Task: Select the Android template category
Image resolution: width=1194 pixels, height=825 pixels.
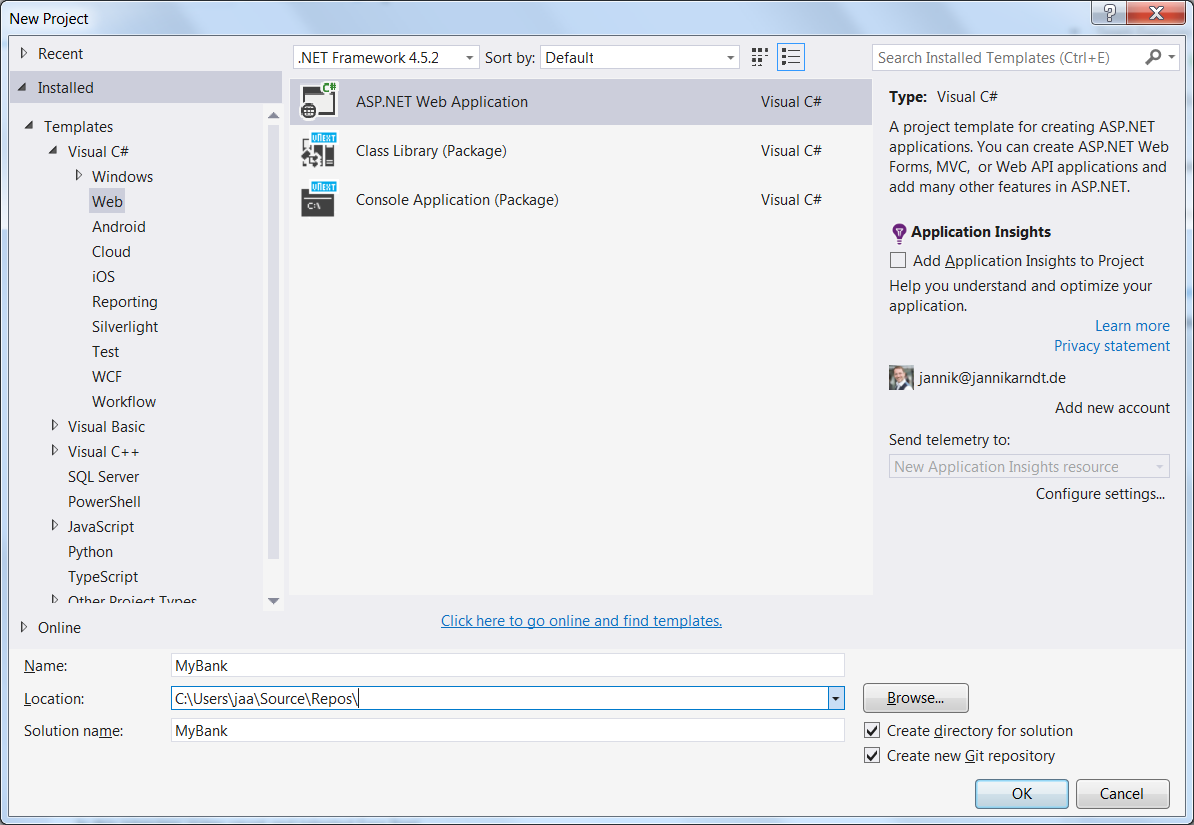Action: 119,226
